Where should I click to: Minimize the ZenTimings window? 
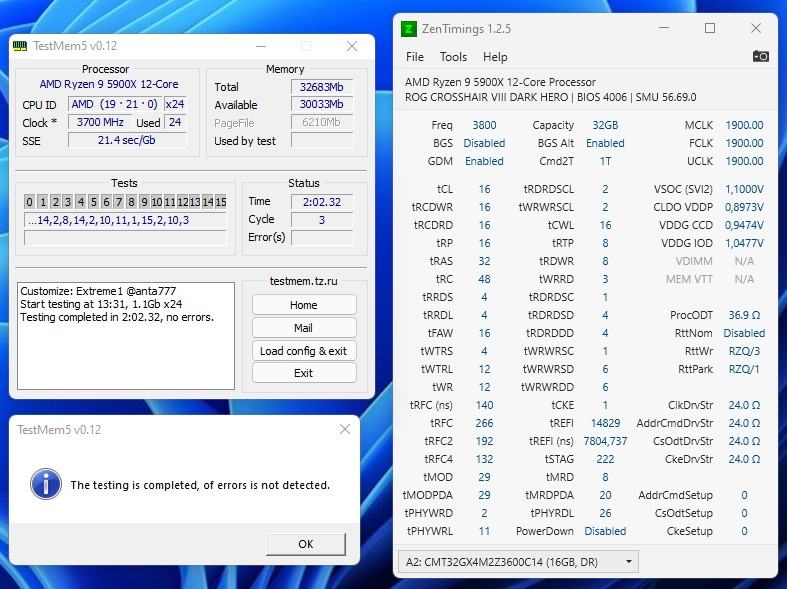(x=664, y=28)
